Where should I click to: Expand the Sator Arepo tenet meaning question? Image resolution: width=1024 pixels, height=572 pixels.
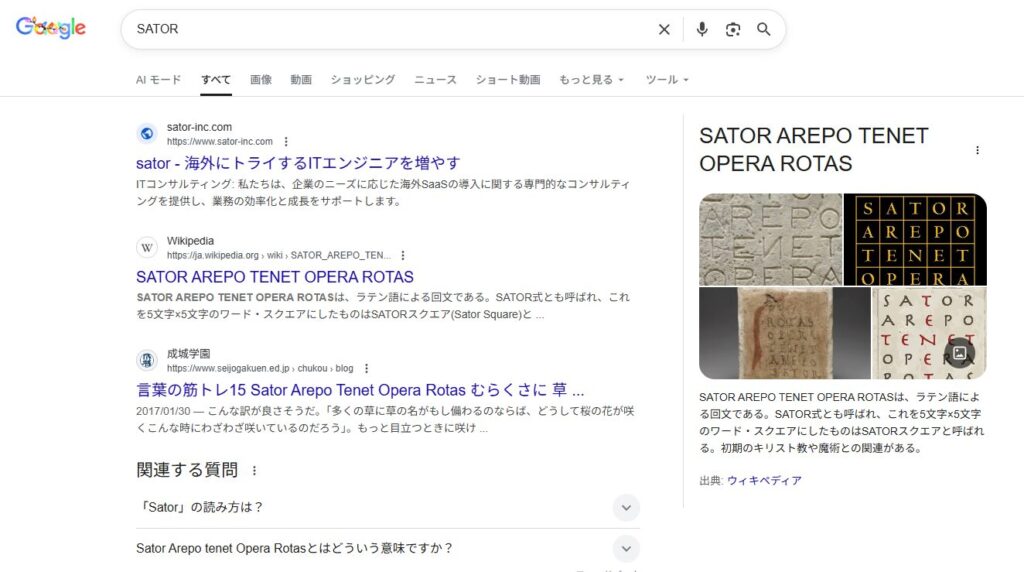pyautogui.click(x=625, y=548)
